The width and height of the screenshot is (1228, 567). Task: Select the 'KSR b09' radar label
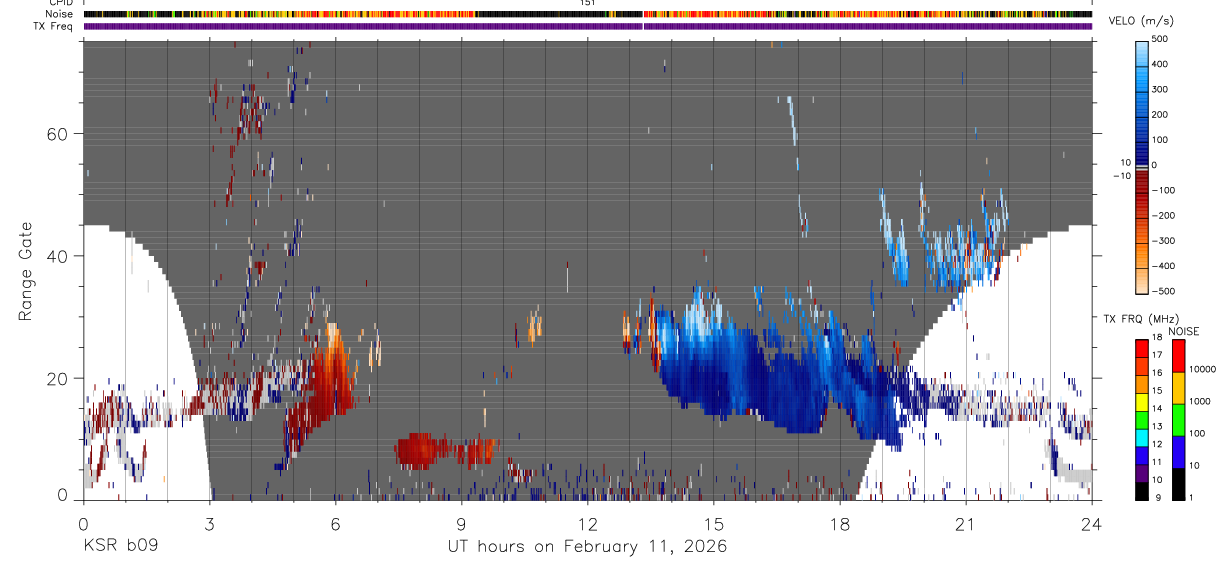pos(120,547)
